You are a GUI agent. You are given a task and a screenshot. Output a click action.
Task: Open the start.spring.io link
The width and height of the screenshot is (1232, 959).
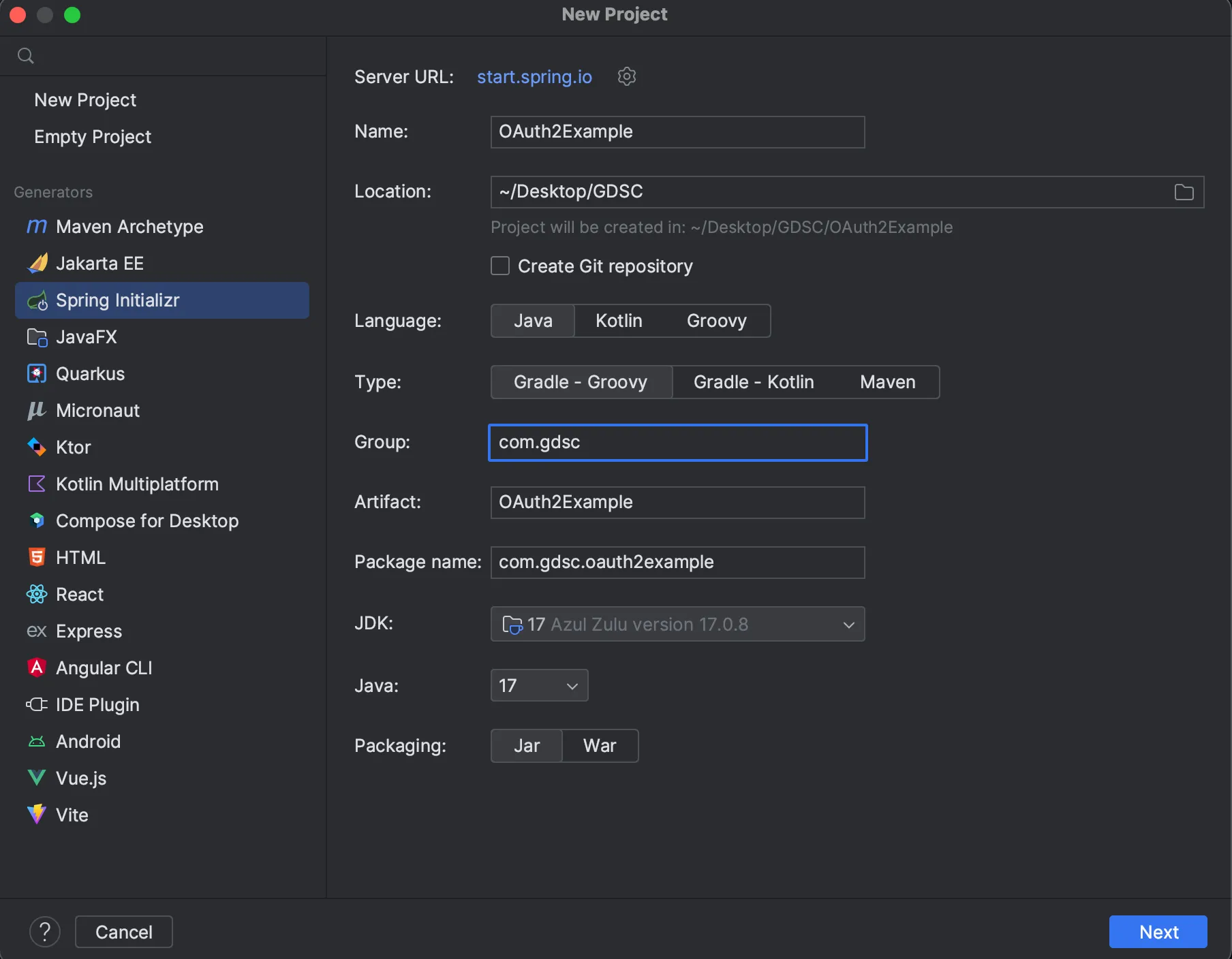point(534,77)
